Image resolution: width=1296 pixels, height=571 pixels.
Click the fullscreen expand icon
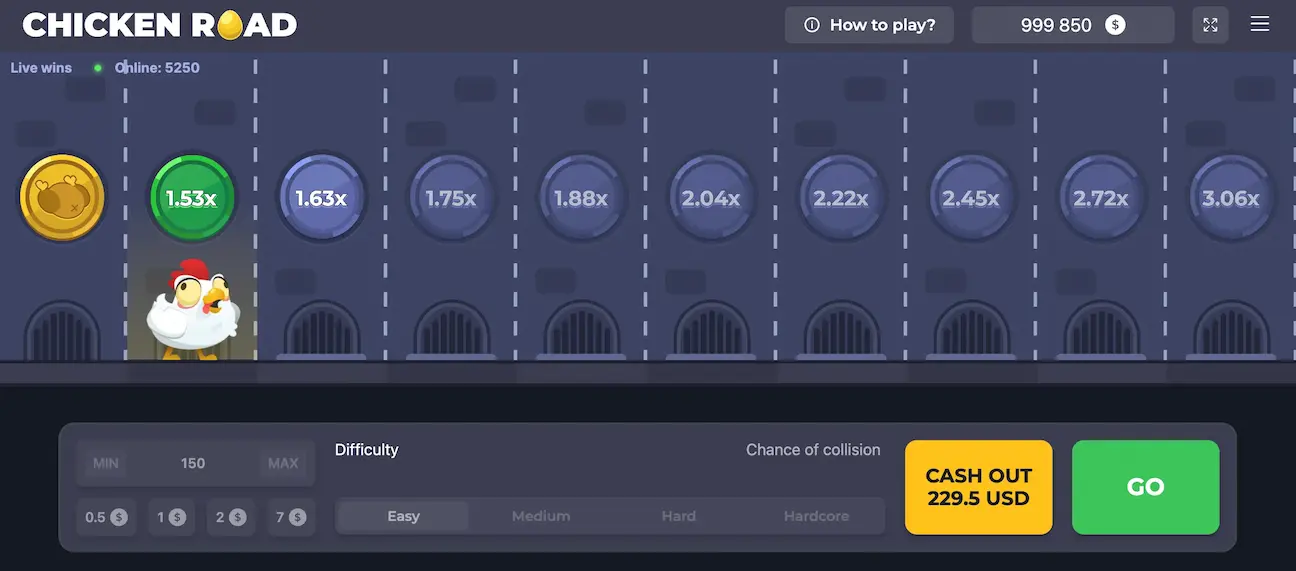pyautogui.click(x=1210, y=25)
